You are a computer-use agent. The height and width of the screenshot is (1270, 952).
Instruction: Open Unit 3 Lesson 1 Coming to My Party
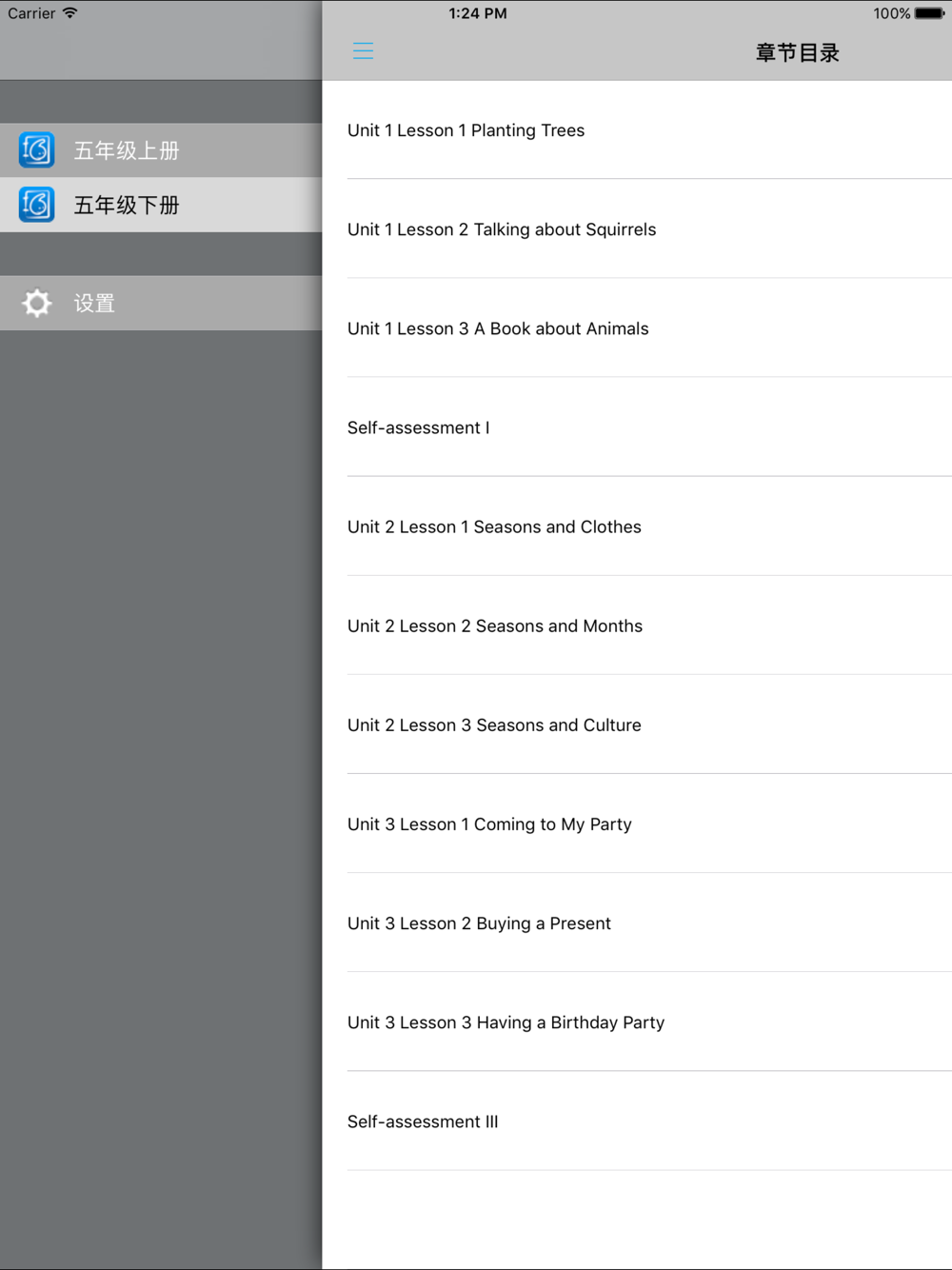[x=637, y=824]
